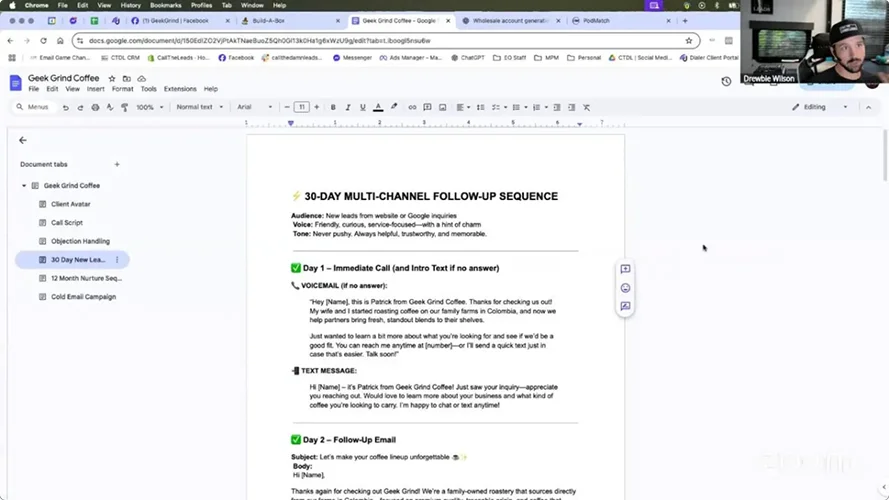Select the paint format tool

tap(125, 107)
